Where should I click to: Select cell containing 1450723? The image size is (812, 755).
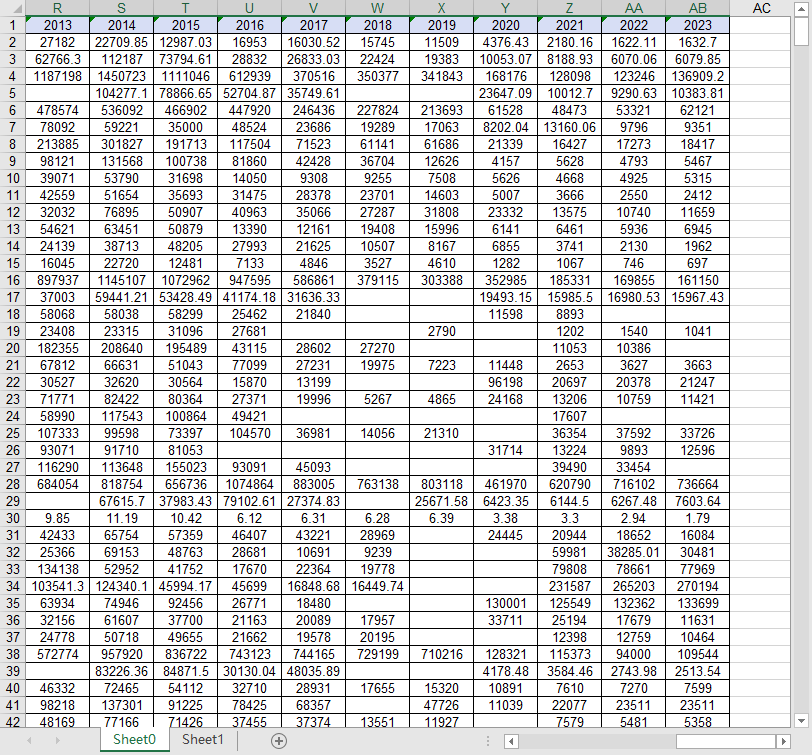[122, 76]
